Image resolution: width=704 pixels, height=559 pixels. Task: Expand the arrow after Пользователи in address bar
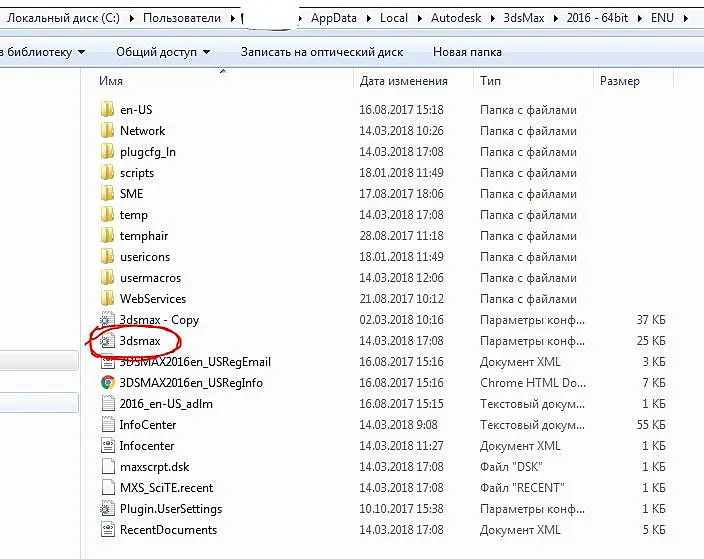click(x=233, y=18)
